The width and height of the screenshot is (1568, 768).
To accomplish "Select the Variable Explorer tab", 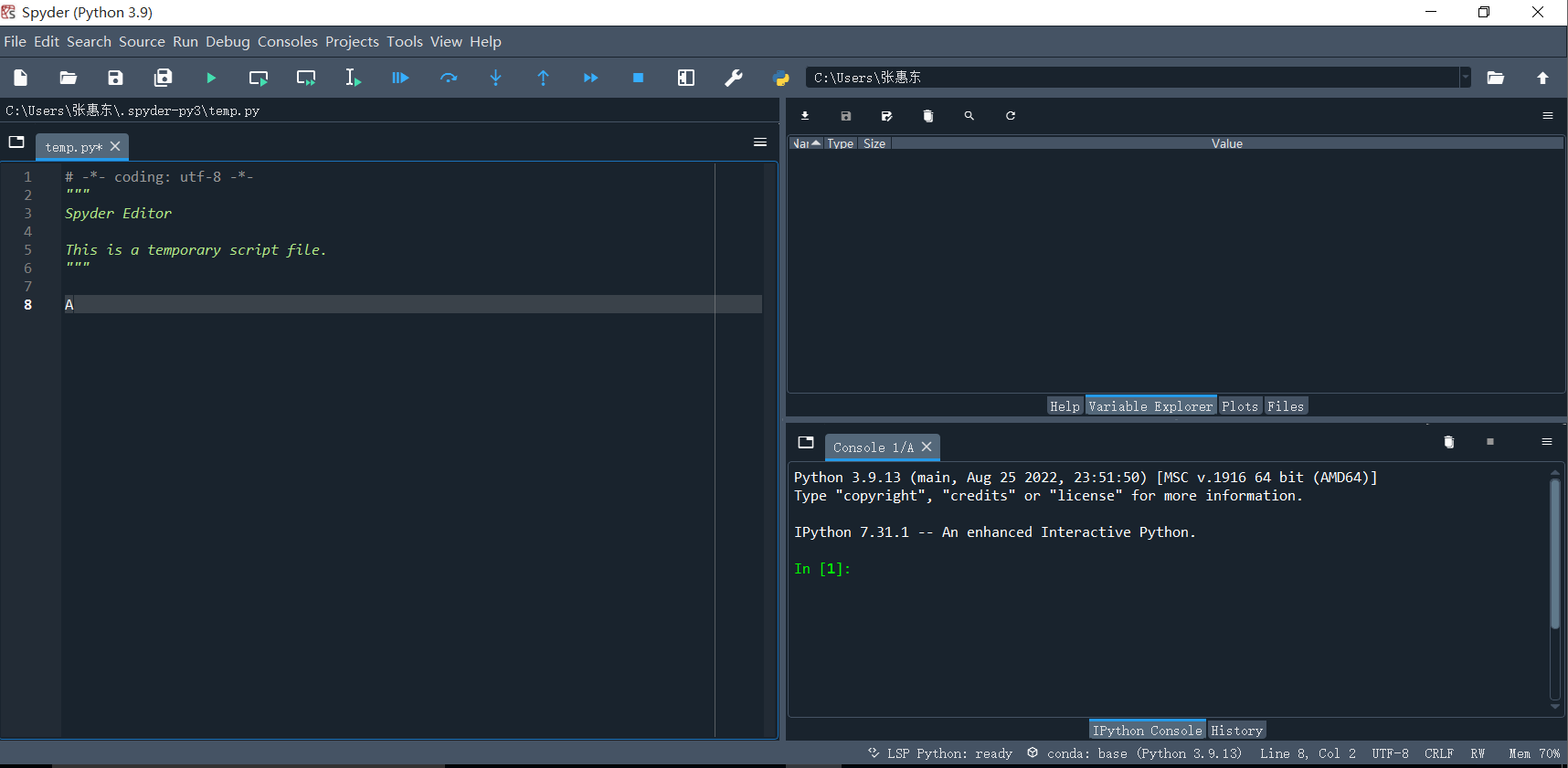I will pos(1151,406).
